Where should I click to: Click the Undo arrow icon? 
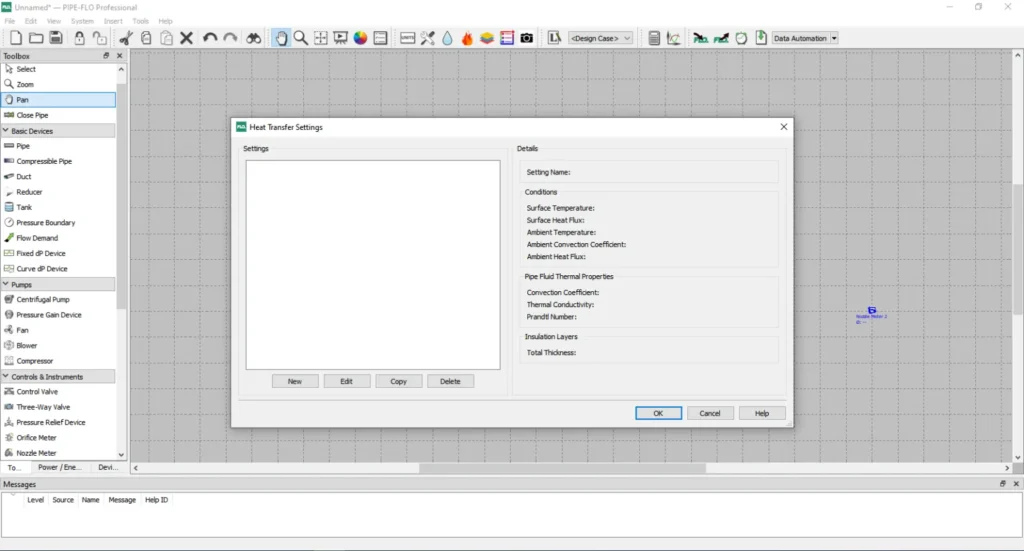(210, 38)
